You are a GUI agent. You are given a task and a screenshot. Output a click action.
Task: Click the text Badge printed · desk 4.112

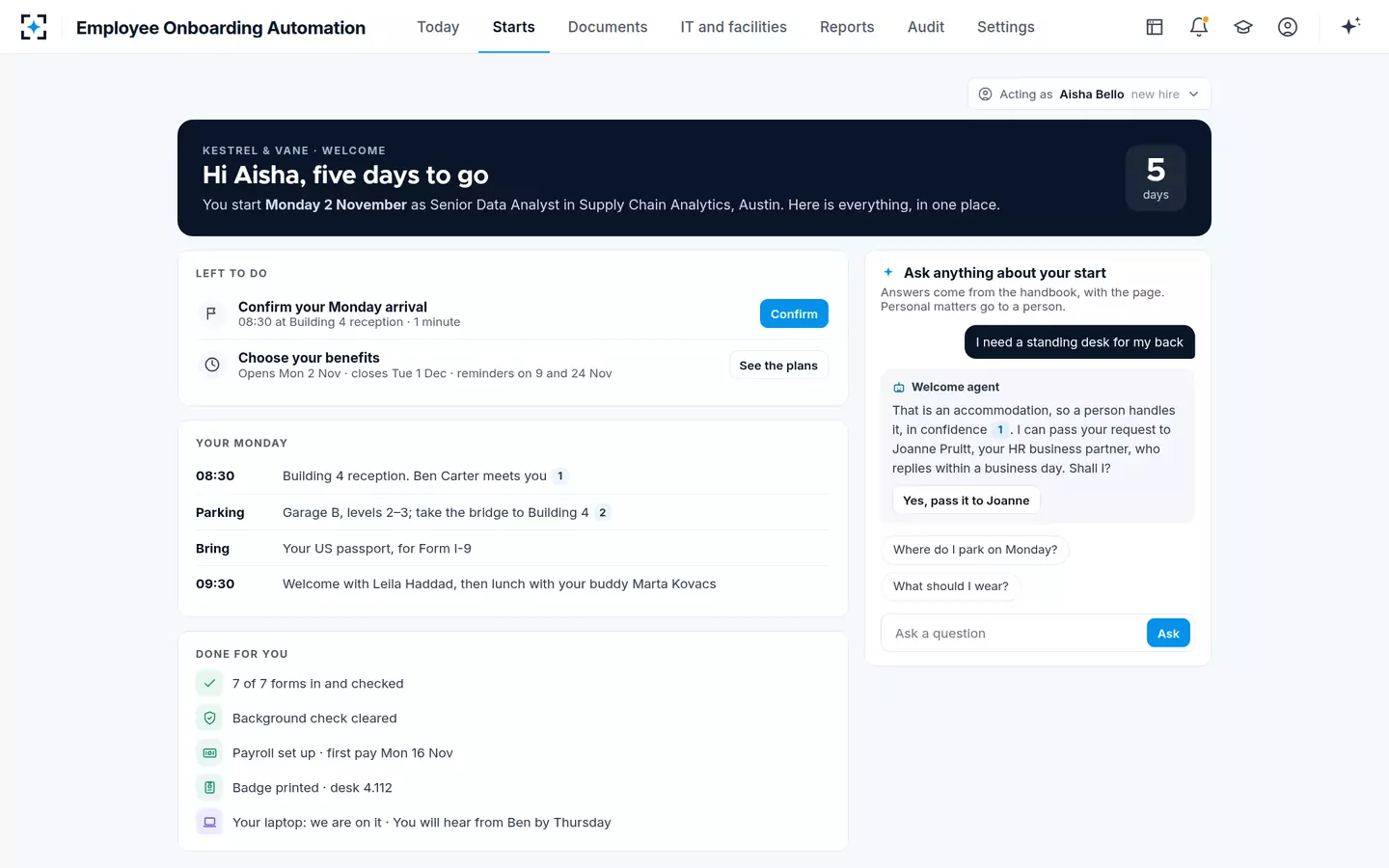(313, 788)
